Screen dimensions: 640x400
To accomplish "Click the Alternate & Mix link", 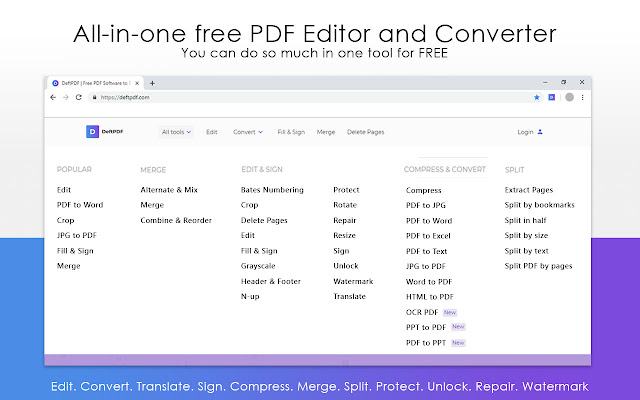I will pos(169,189).
